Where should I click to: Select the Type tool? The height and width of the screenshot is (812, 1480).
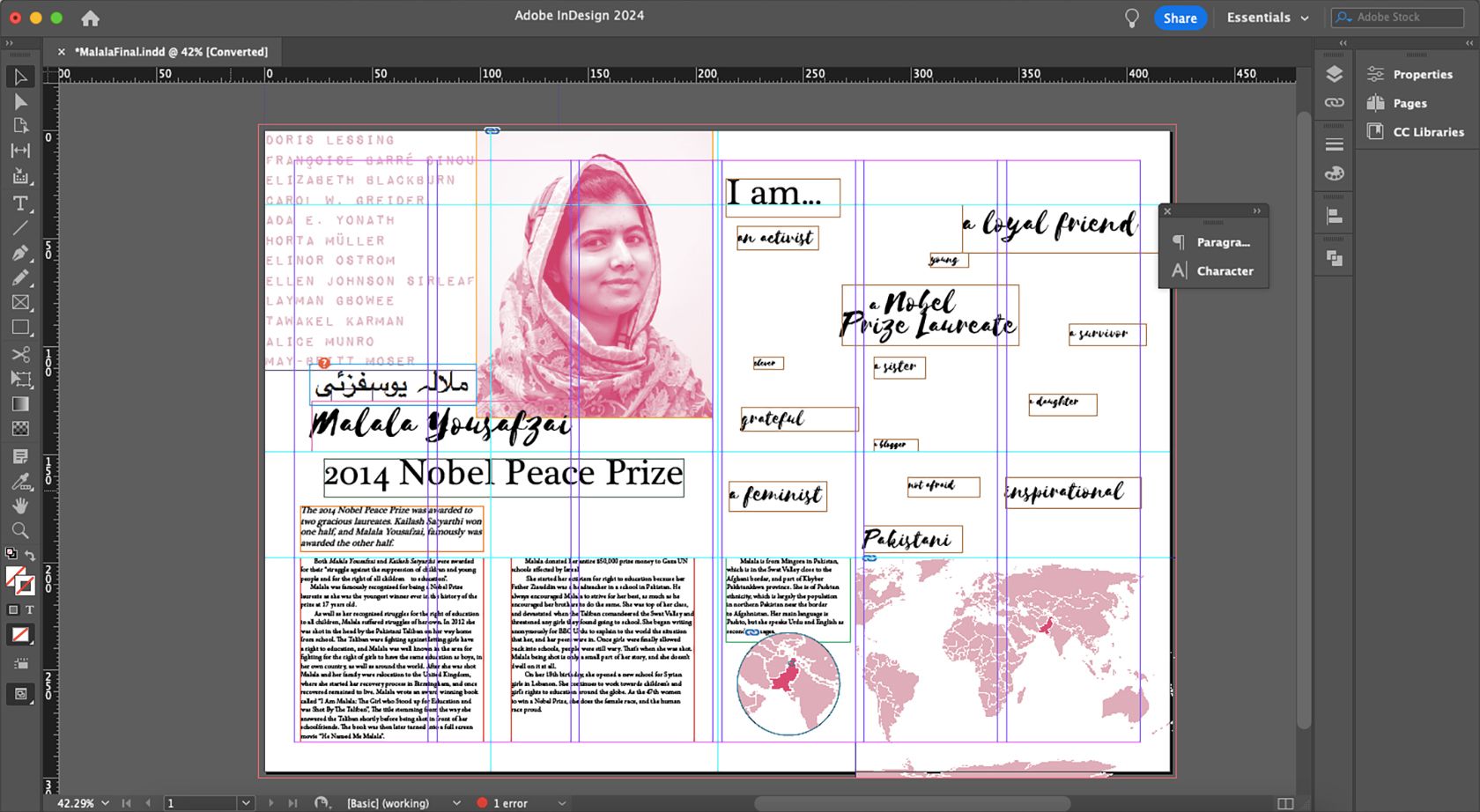21,203
